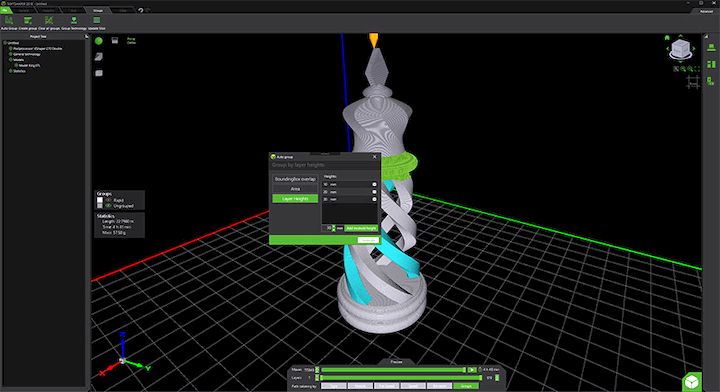Click the module height value input field

point(326,228)
